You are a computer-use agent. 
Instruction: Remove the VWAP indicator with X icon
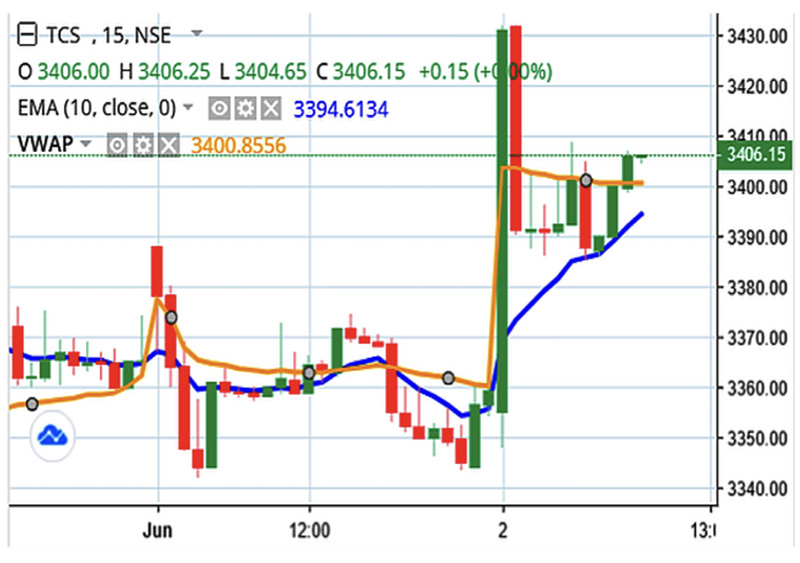coord(169,146)
